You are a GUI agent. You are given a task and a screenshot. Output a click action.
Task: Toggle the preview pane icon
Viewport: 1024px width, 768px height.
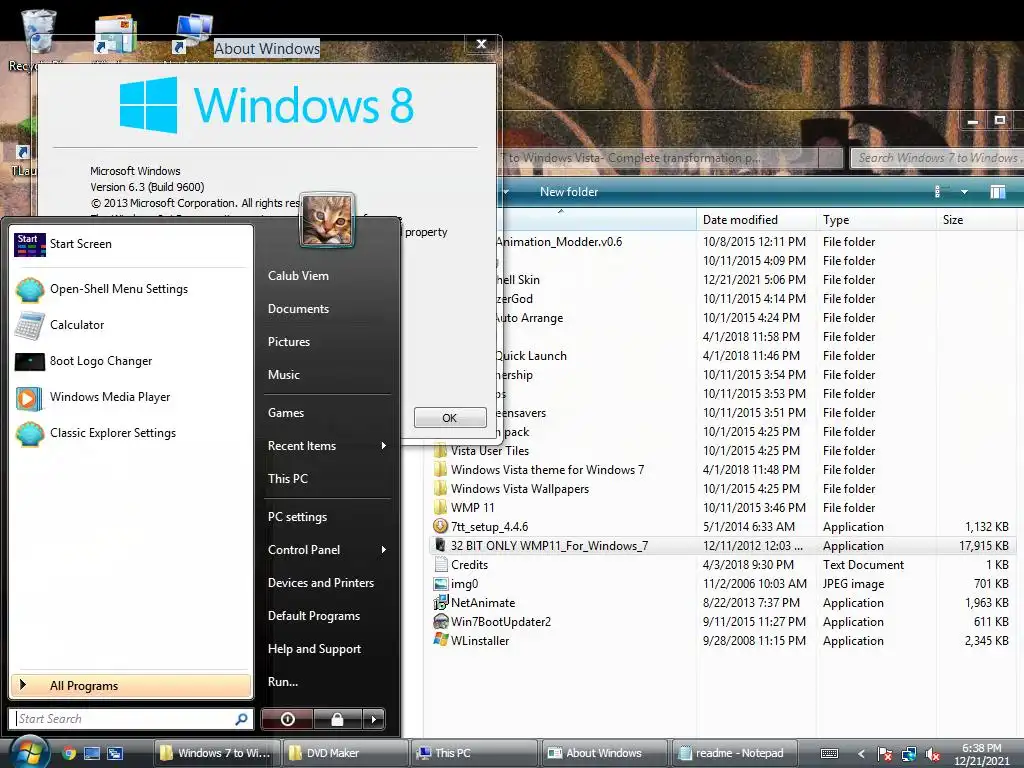click(x=997, y=192)
